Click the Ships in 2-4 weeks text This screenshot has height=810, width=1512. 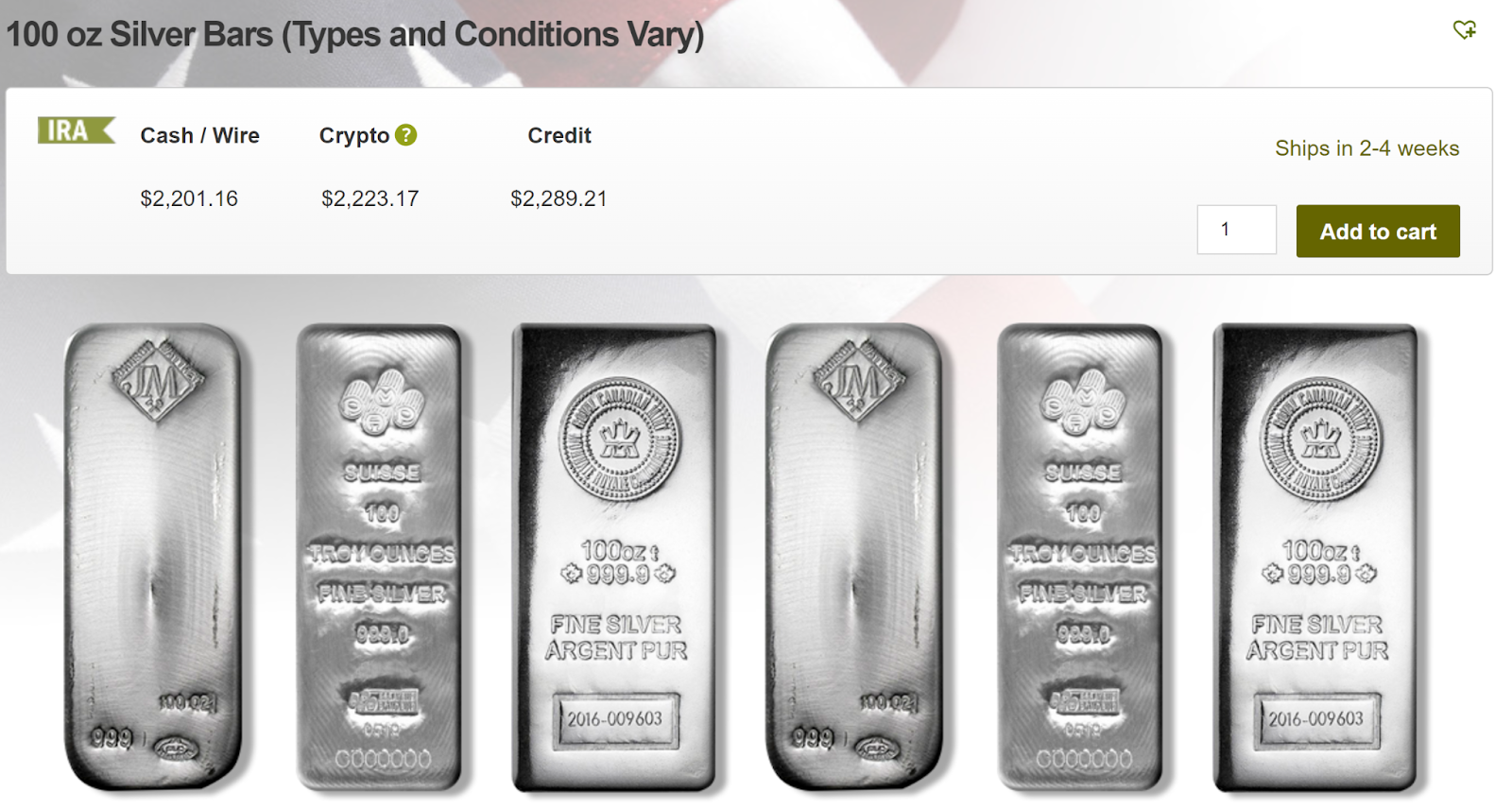[1366, 148]
